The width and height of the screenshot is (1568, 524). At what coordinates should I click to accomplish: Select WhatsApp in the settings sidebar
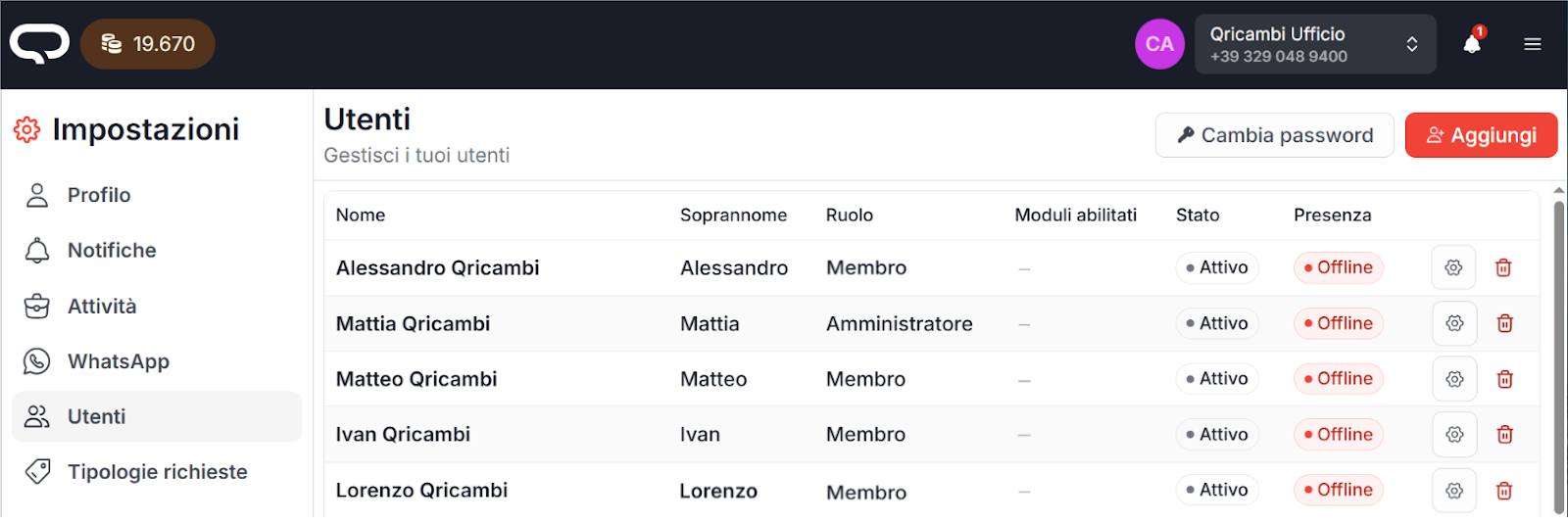[118, 361]
